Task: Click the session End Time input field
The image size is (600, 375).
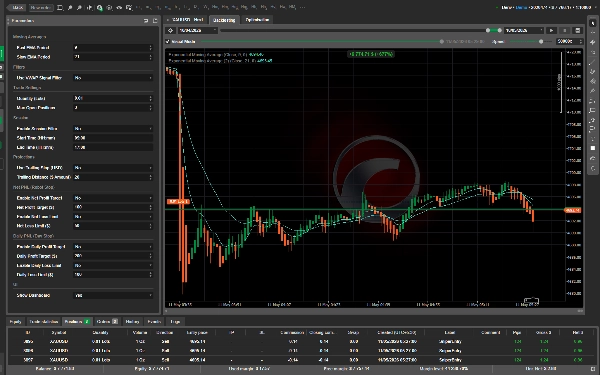Action: point(113,147)
